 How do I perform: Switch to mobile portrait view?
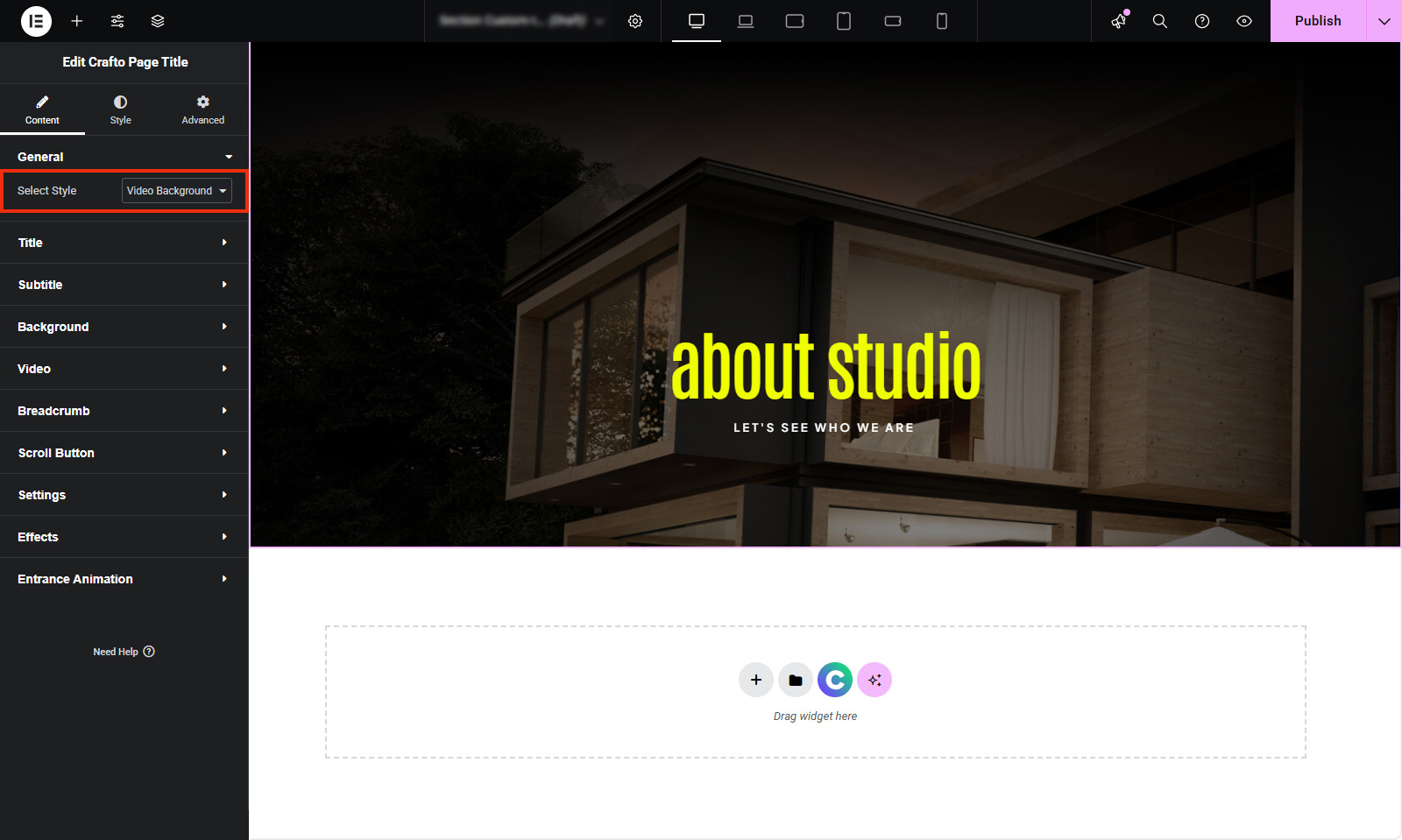pyautogui.click(x=942, y=21)
